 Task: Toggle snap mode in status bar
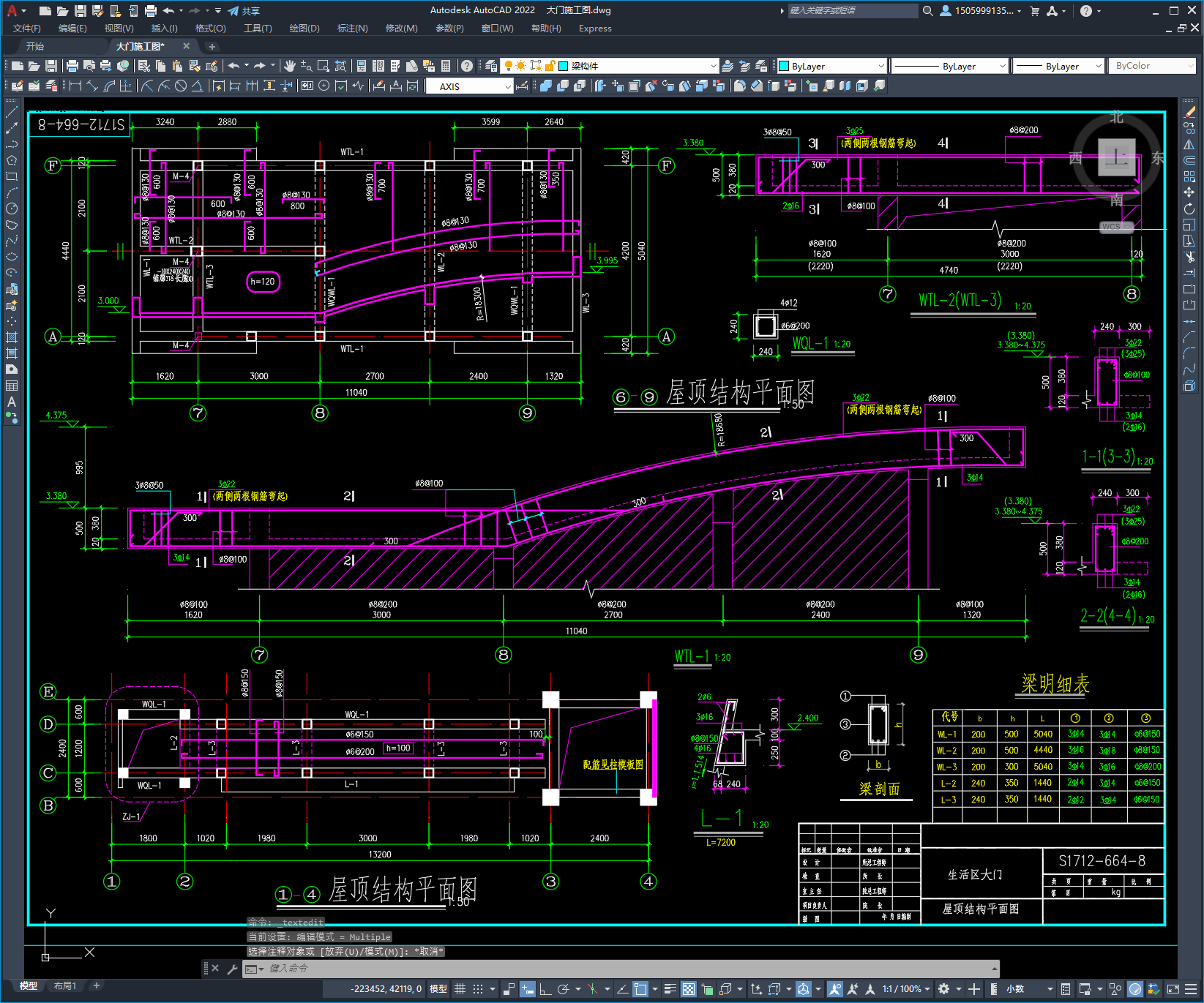pyautogui.click(x=478, y=989)
